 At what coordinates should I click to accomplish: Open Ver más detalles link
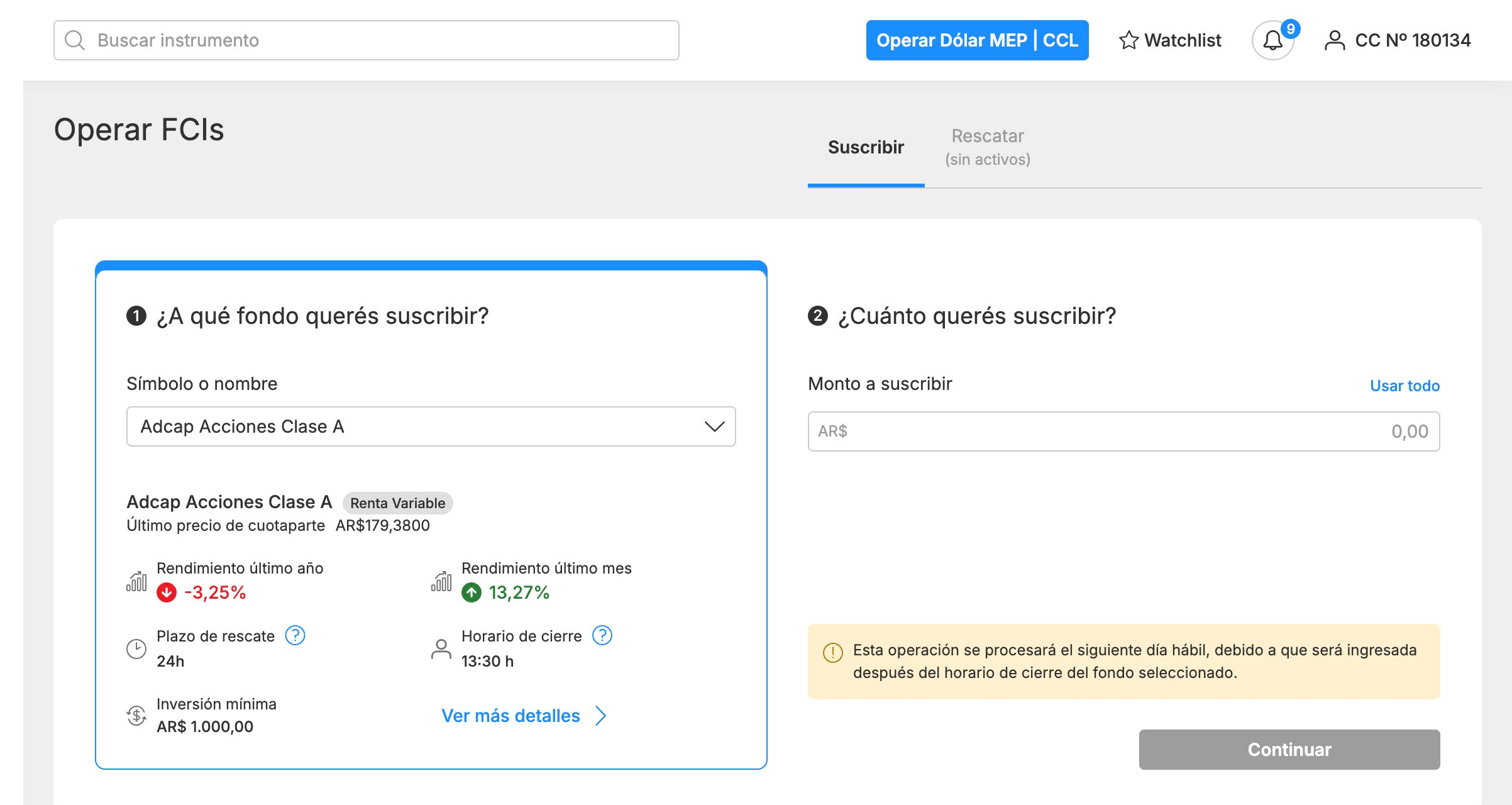tap(524, 716)
